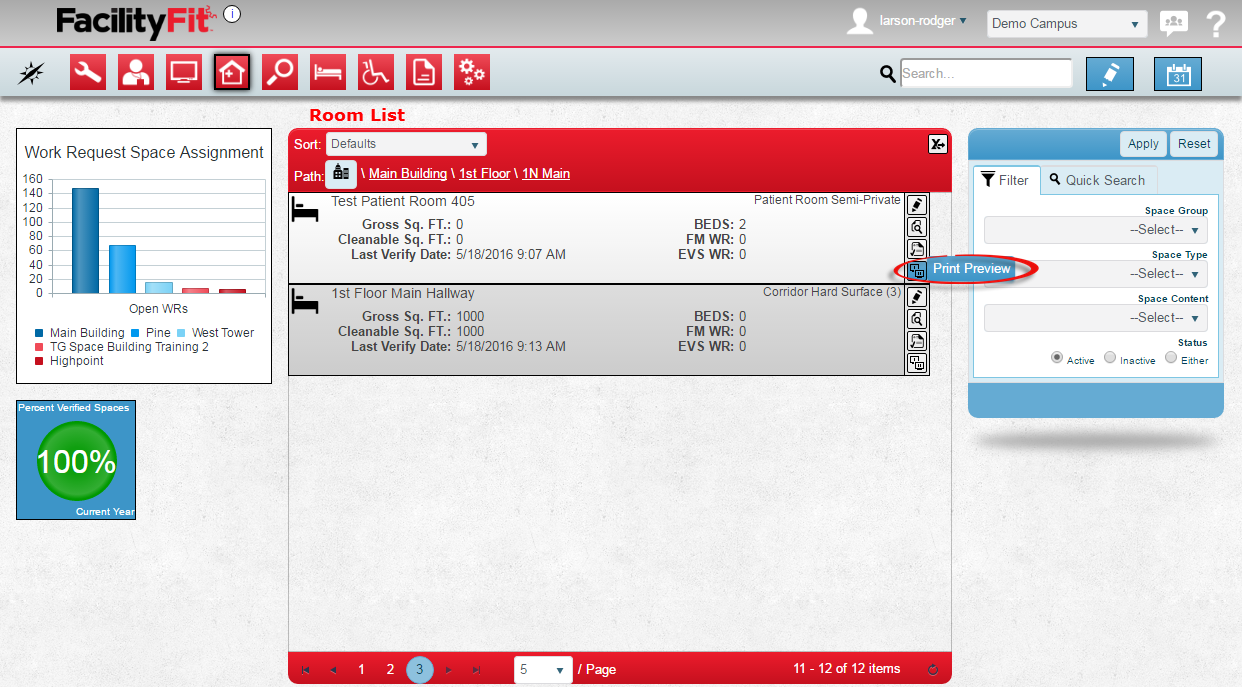Switch to the Quick Search tab

click(x=1098, y=180)
